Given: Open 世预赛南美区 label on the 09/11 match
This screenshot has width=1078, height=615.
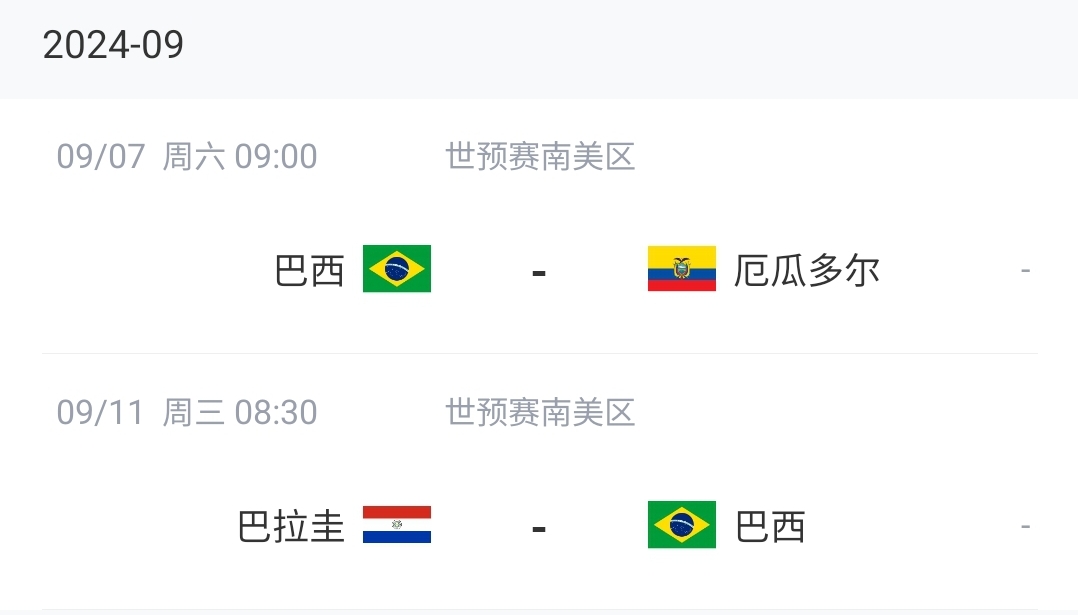Looking at the screenshot, I should coord(540,413).
